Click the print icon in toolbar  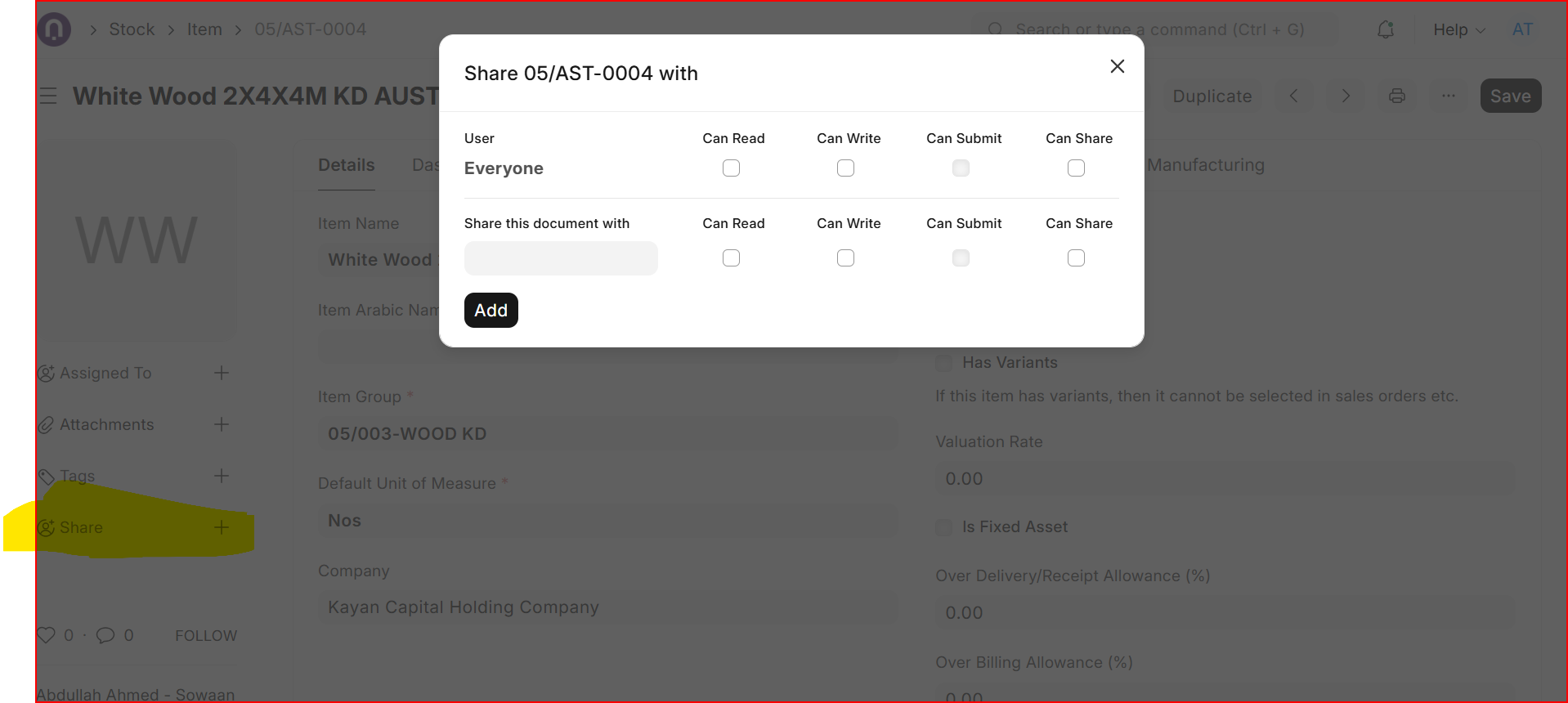(1396, 96)
